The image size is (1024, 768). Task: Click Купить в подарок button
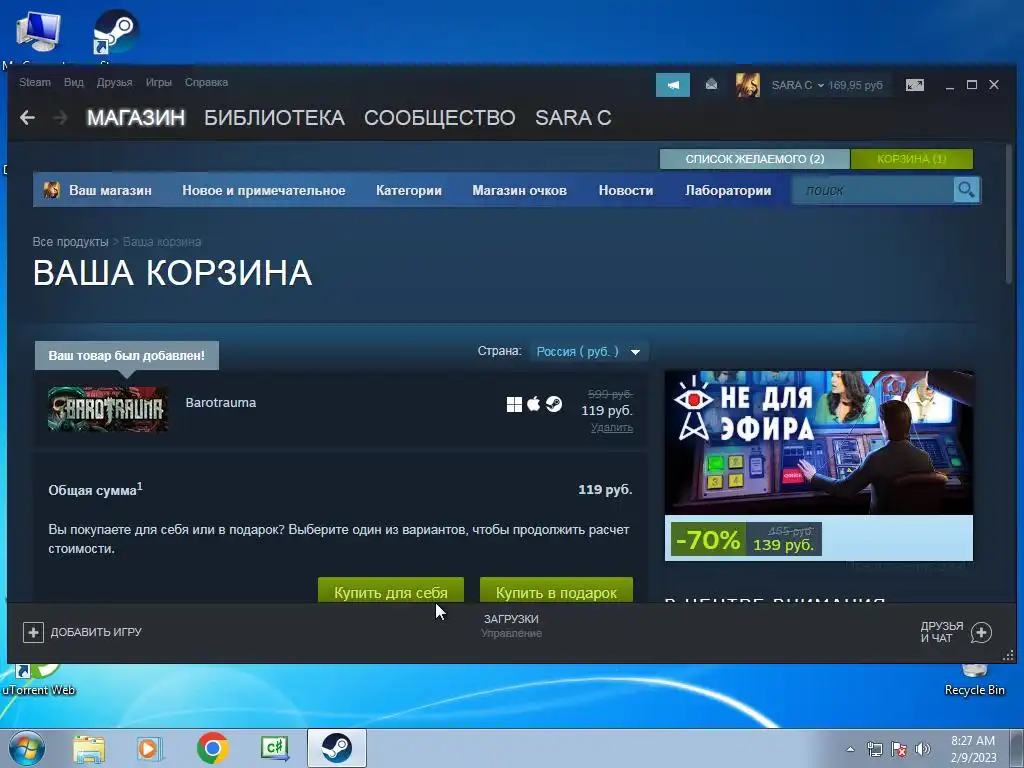556,591
